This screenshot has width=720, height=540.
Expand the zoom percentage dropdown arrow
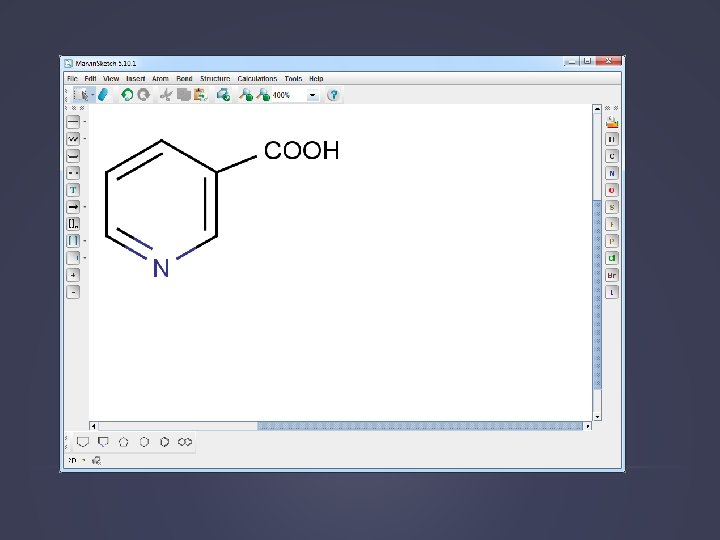[313, 95]
